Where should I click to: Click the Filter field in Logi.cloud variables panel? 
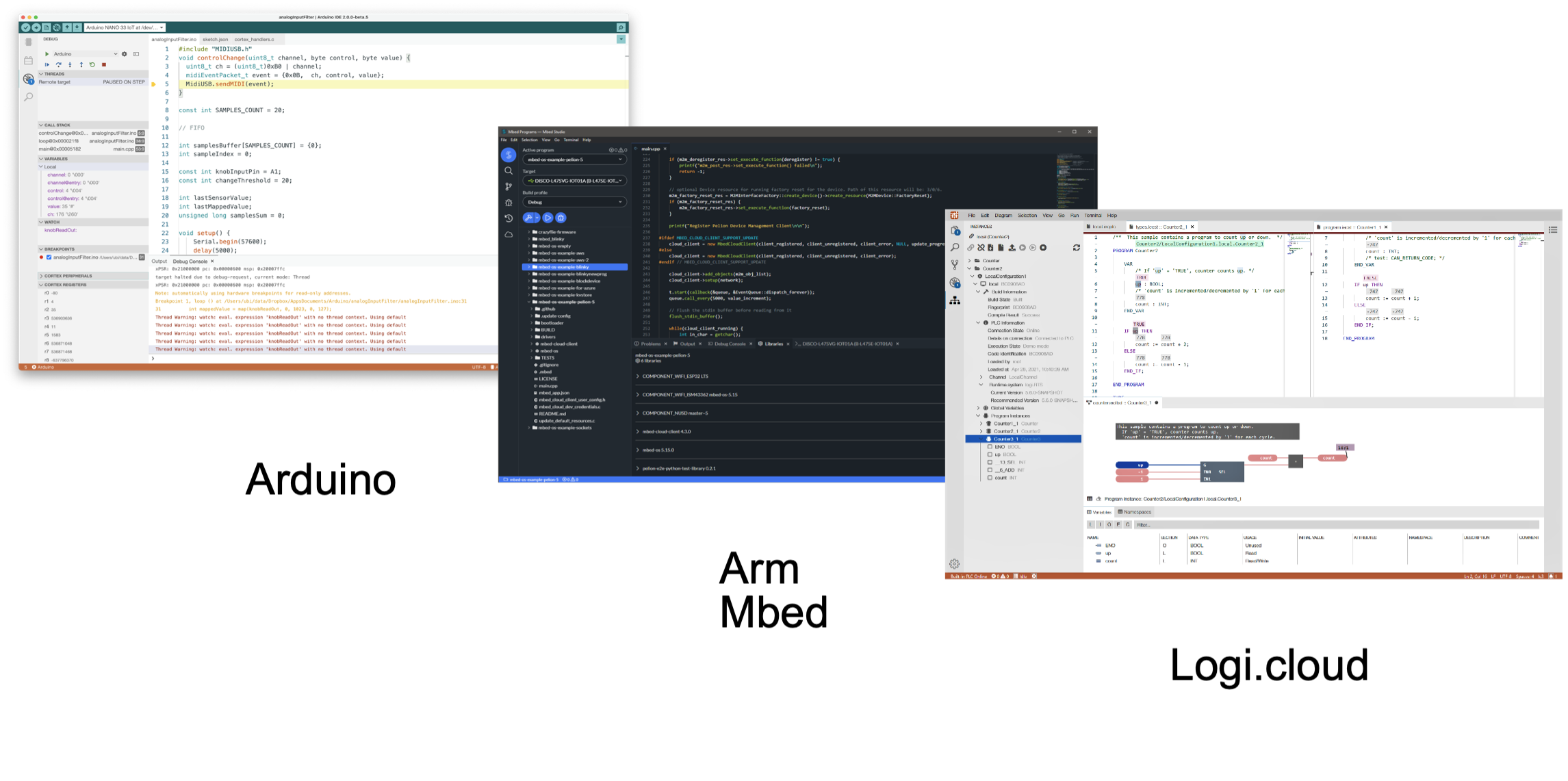click(x=1336, y=525)
